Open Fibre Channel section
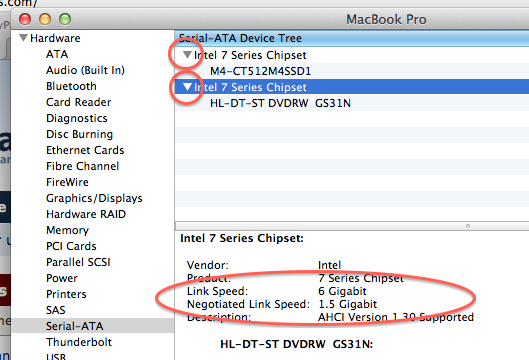 tap(83, 166)
